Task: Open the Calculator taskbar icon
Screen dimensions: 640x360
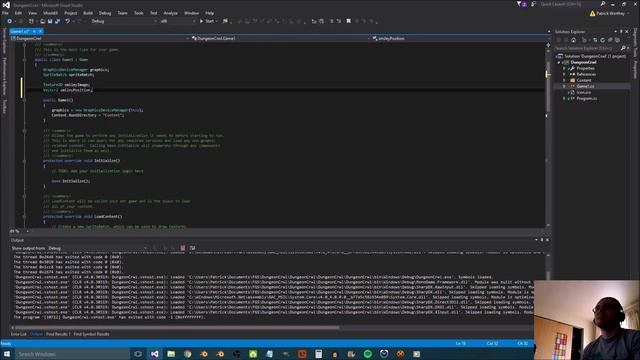Action: (318, 354)
